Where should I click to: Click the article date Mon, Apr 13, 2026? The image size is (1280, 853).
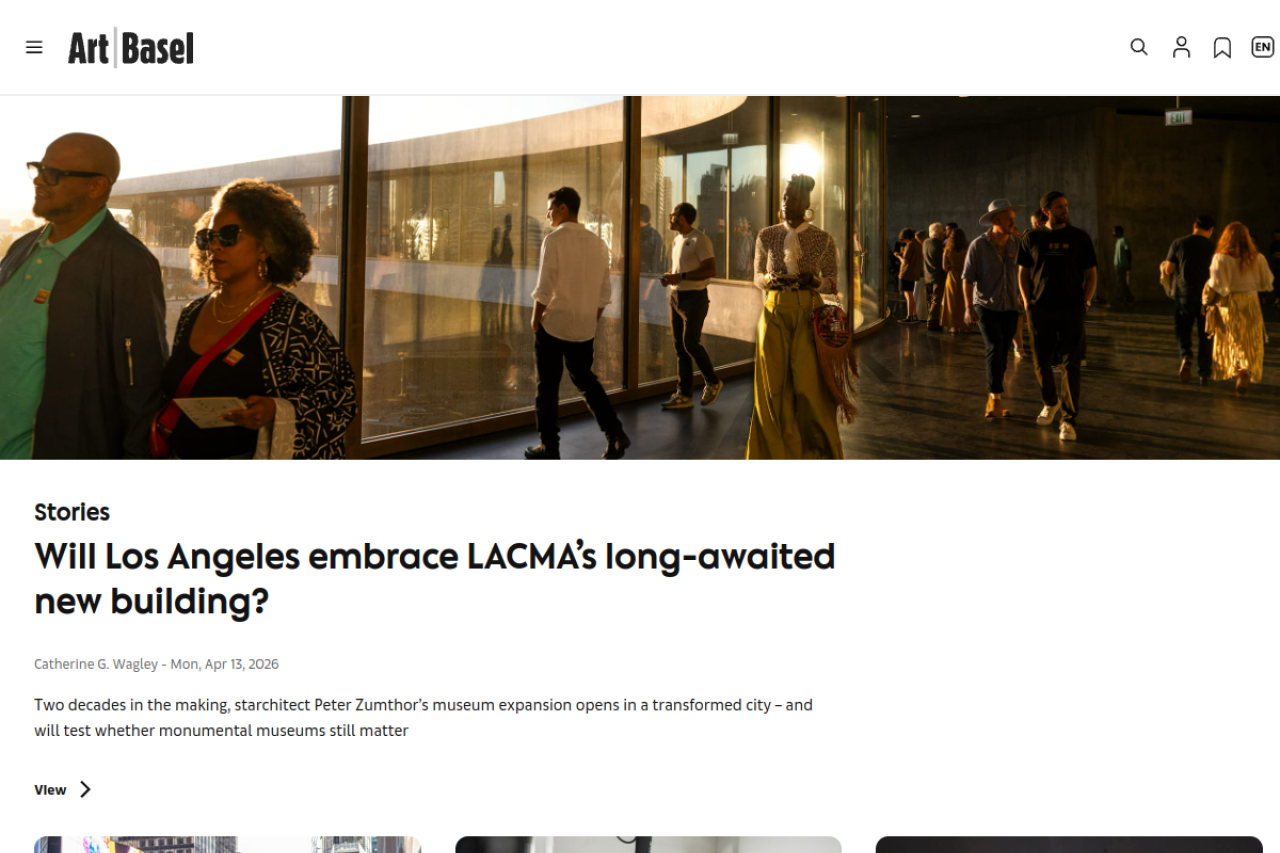224,664
